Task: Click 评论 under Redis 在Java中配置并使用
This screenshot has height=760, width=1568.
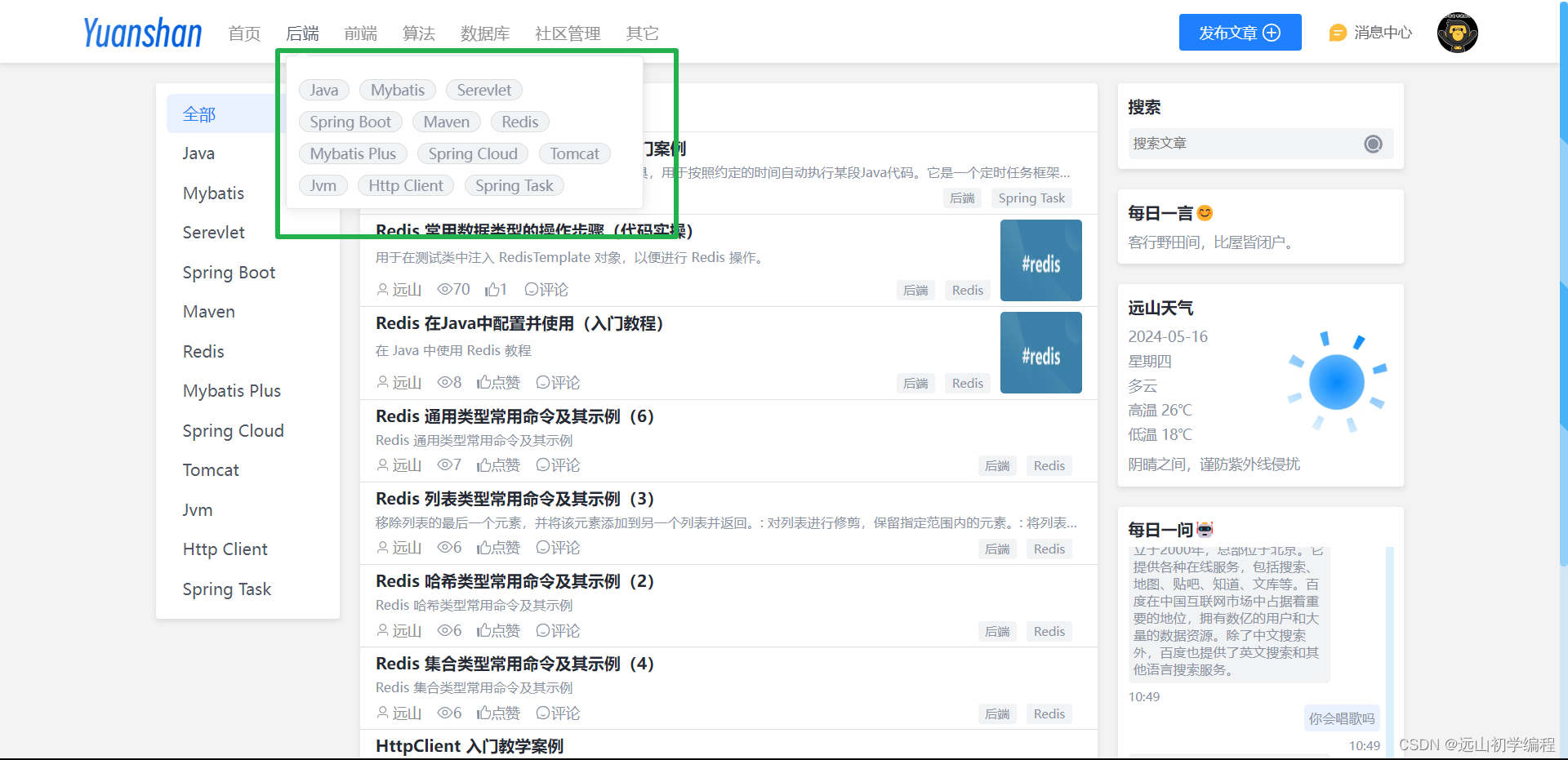Action: 558,383
